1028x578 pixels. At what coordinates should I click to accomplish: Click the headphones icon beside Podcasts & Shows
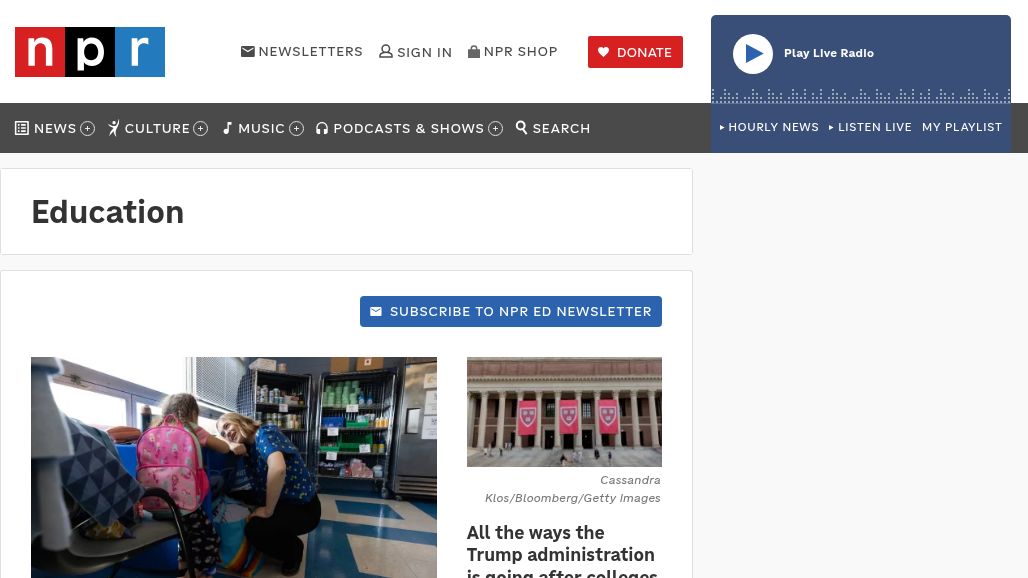pyautogui.click(x=321, y=128)
